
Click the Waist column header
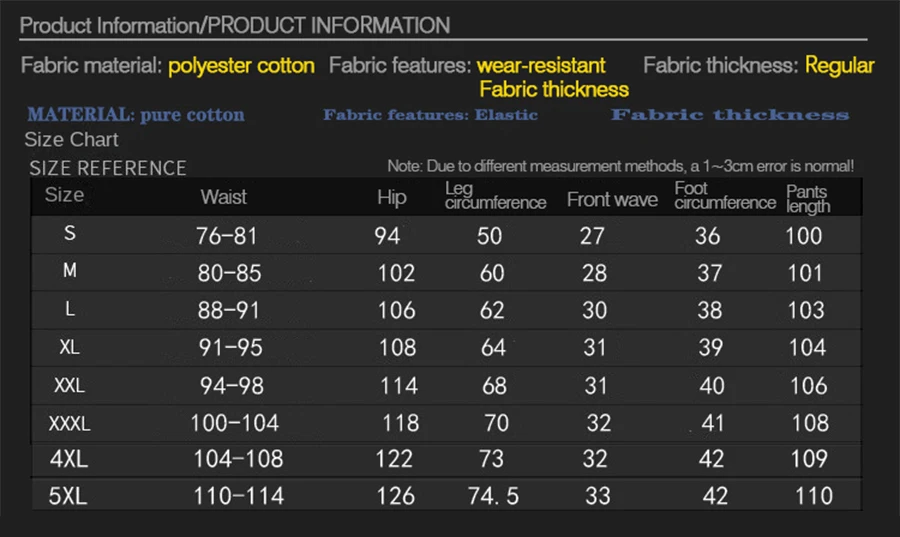223,197
